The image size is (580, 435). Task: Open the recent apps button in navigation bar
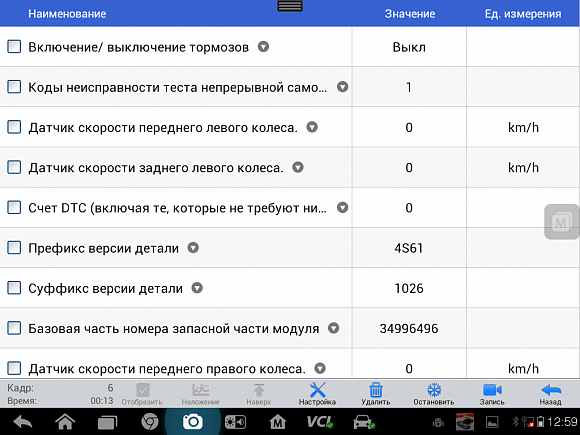107,422
